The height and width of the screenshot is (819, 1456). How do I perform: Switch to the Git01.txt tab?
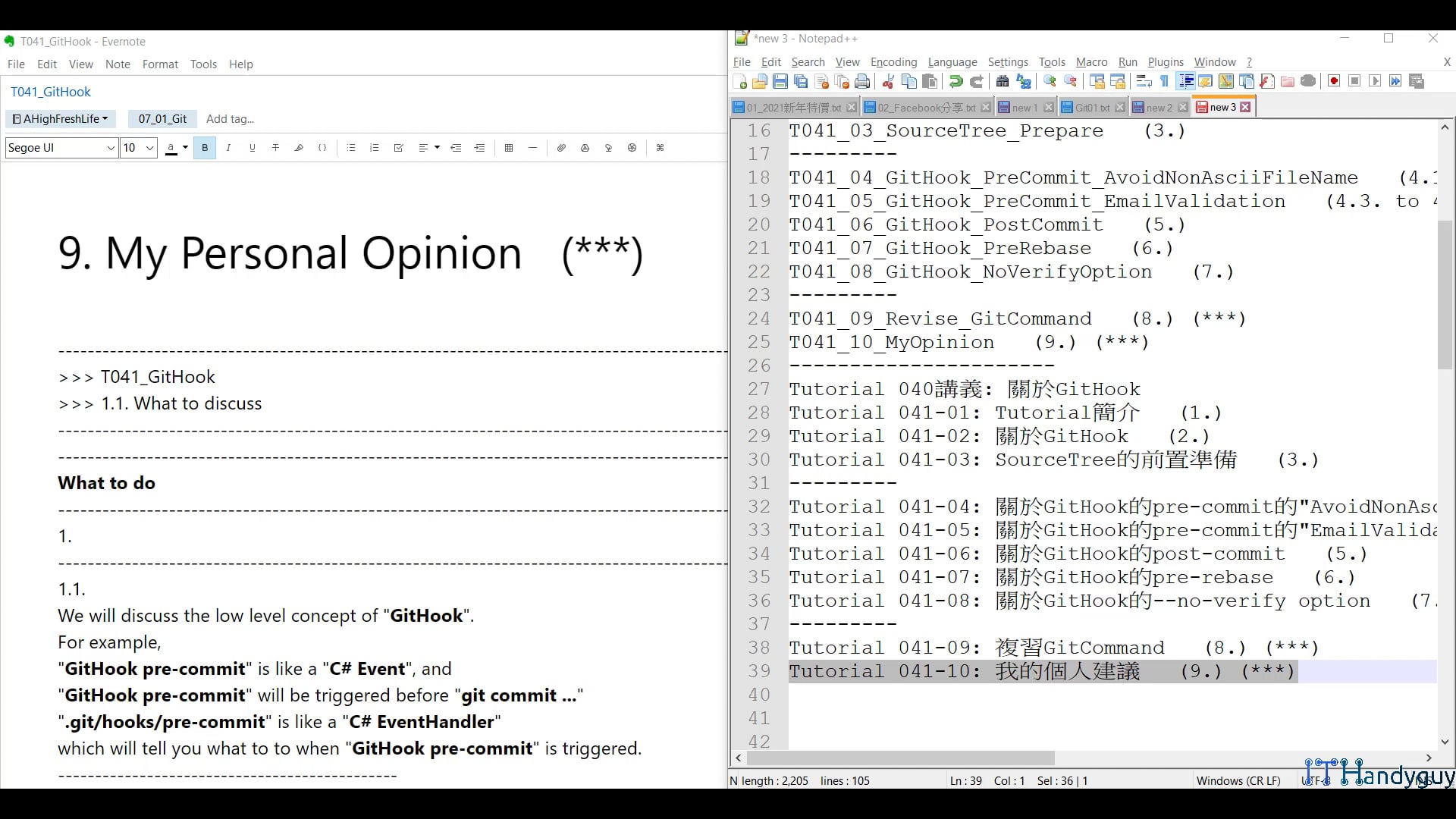[x=1091, y=108]
